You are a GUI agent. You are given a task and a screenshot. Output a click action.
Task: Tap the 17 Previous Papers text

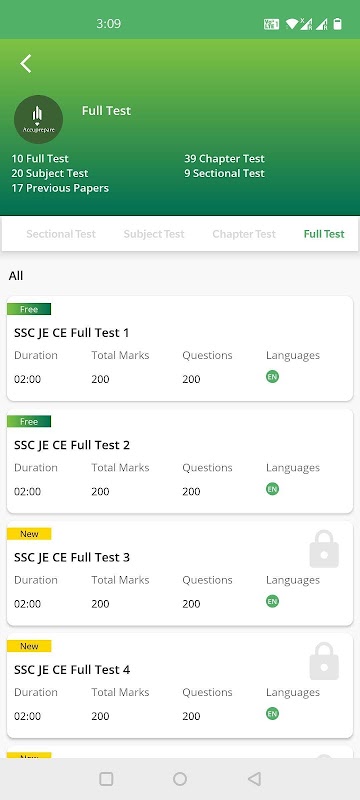[x=60, y=188]
